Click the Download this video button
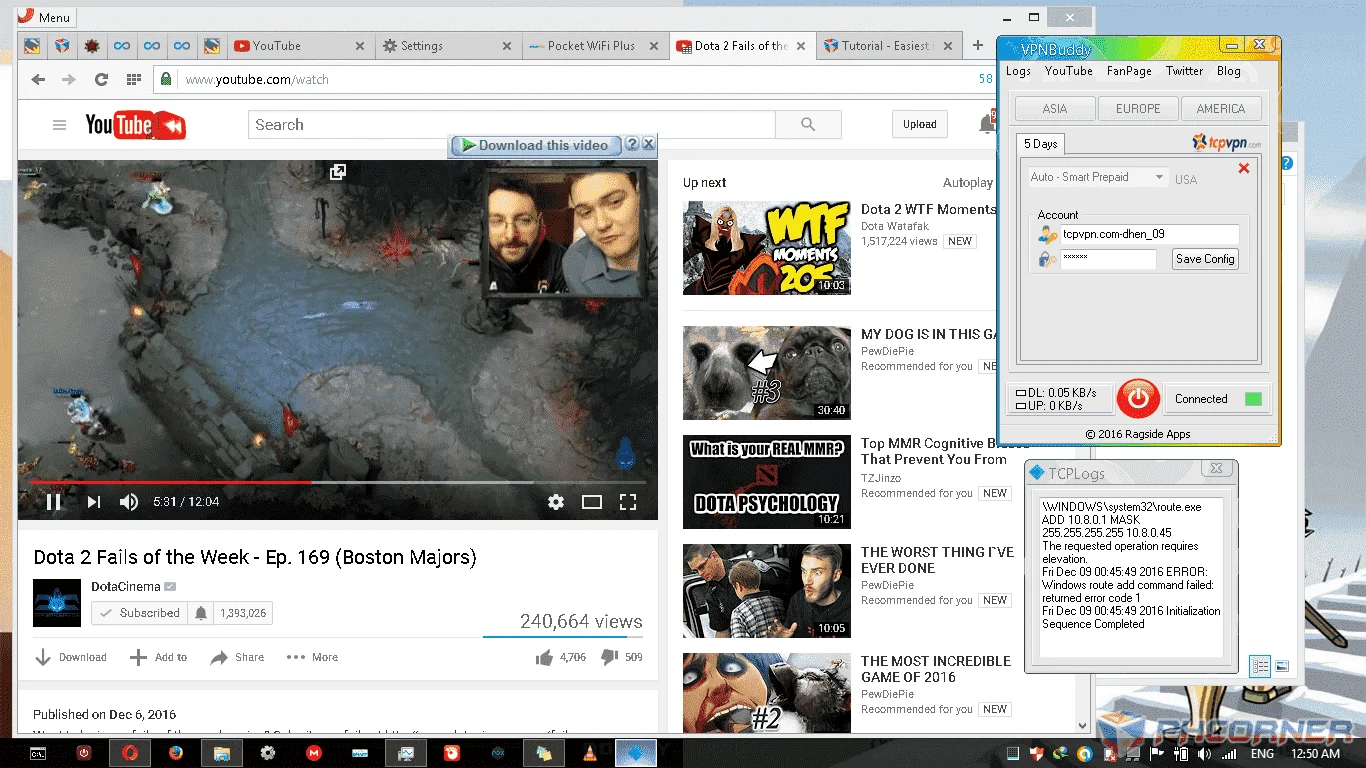Screen dimensions: 1366x768 point(535,145)
